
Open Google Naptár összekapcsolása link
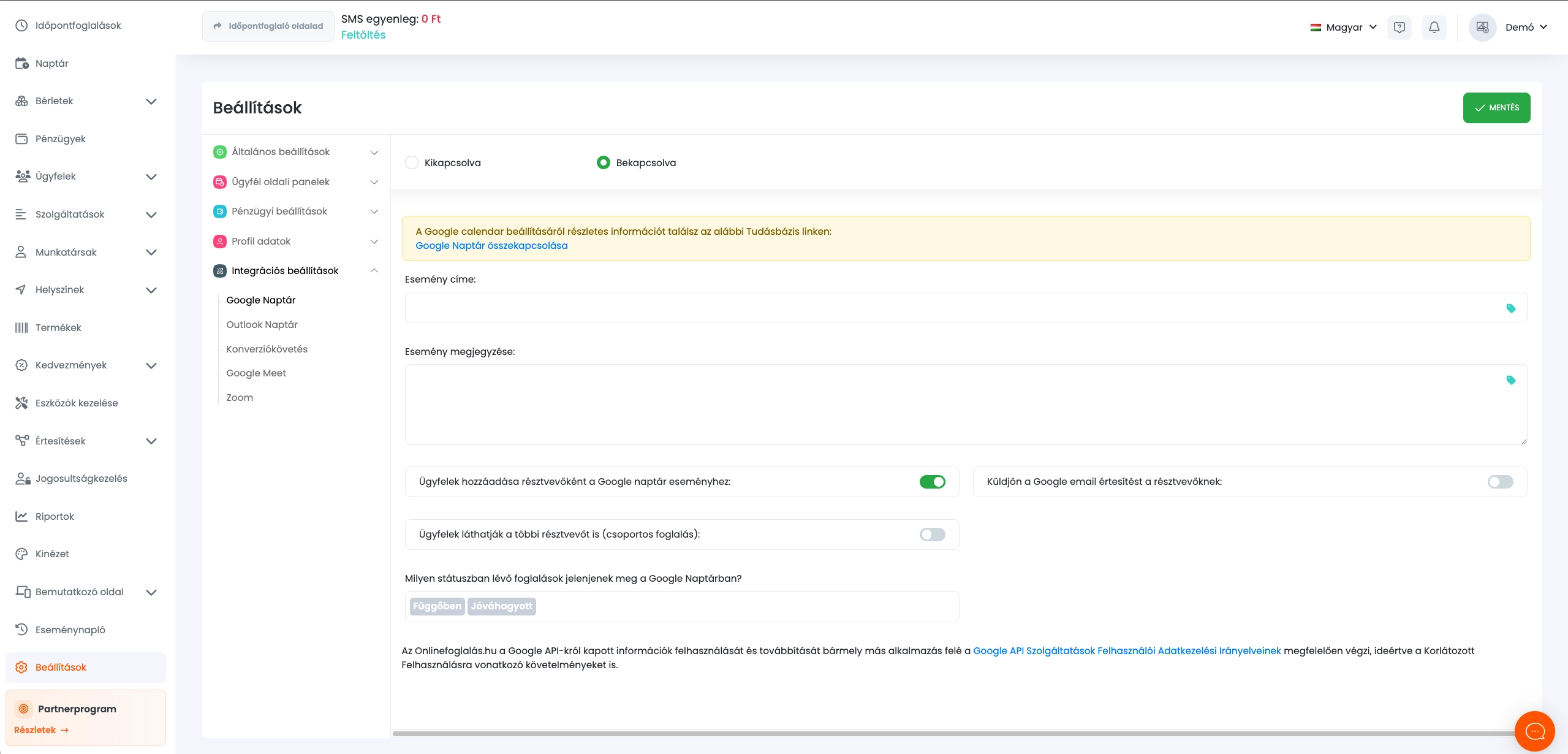pos(491,246)
